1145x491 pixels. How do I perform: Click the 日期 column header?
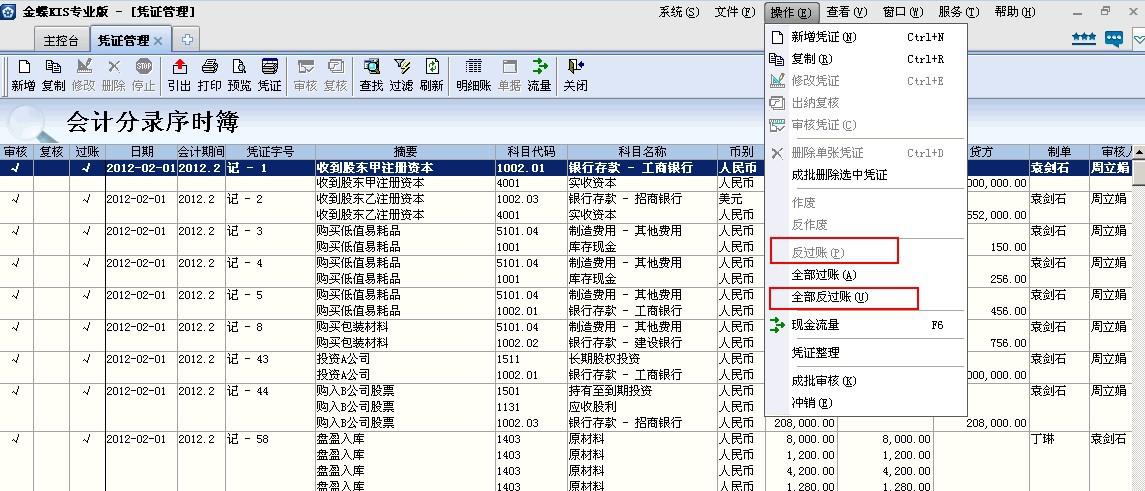(142, 152)
